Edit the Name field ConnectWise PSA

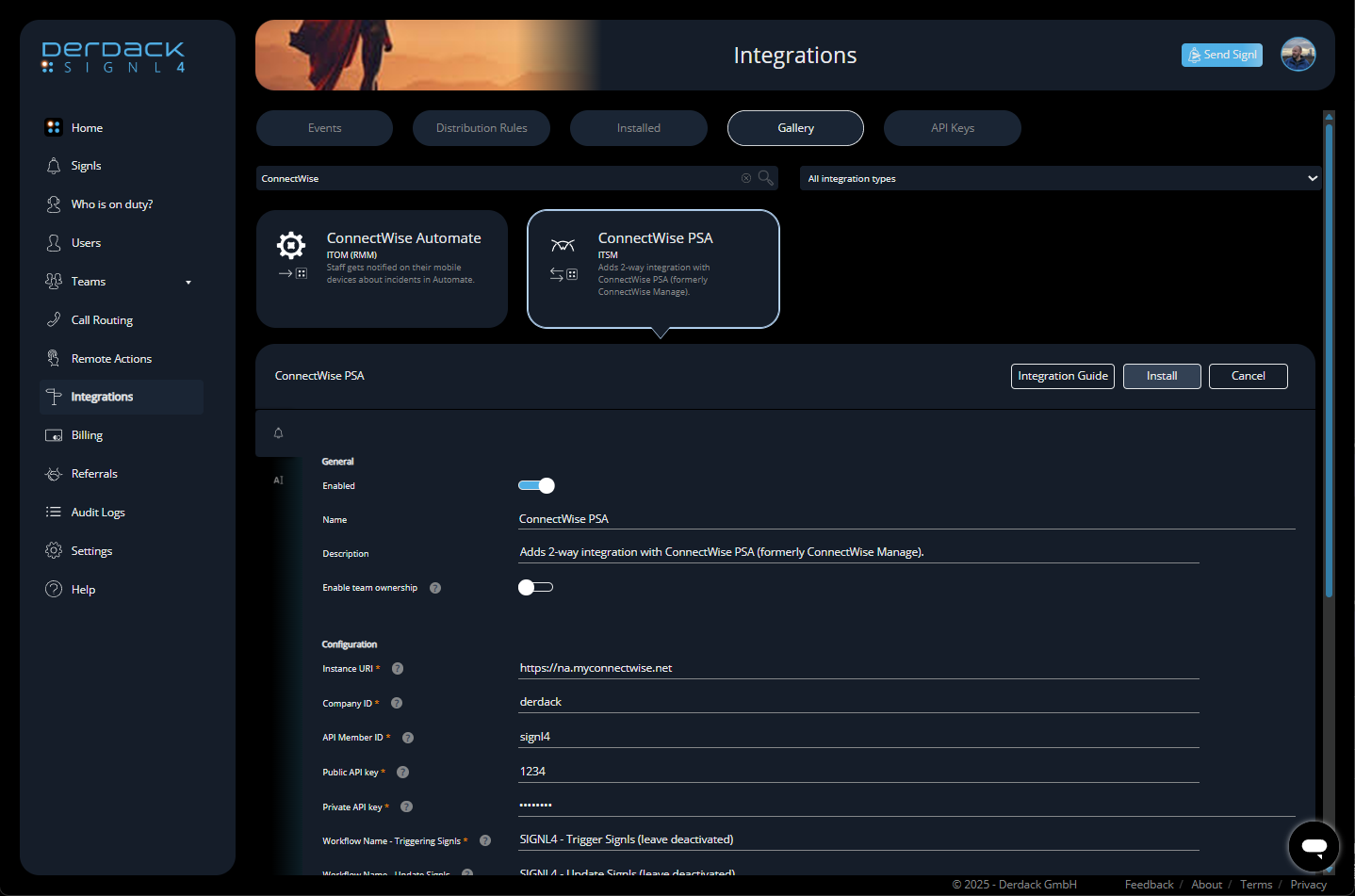click(x=906, y=519)
